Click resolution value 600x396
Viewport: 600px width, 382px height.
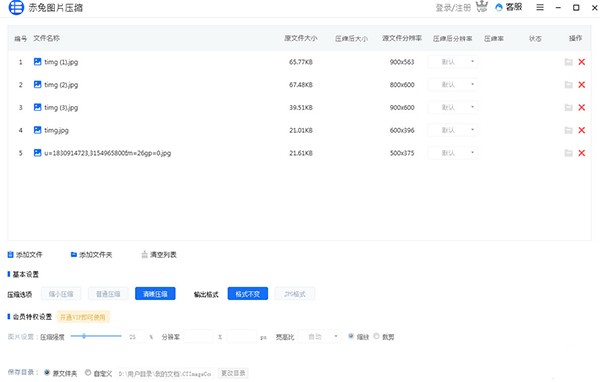(402, 130)
